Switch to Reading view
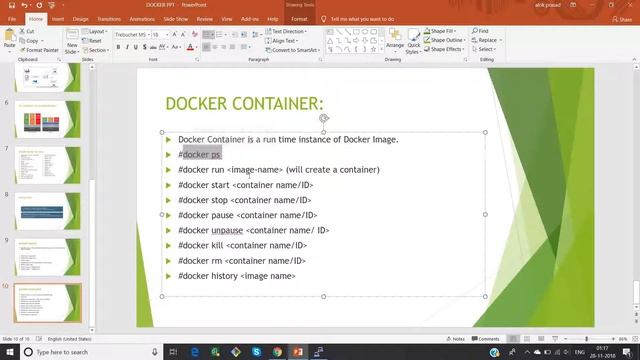Screen dimensions: 640x360 tap(541, 339)
